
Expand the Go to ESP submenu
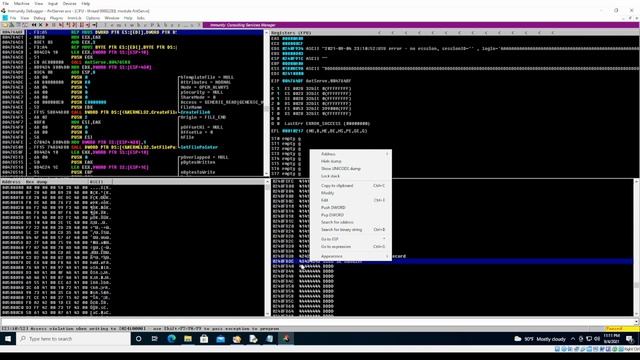pos(351,239)
